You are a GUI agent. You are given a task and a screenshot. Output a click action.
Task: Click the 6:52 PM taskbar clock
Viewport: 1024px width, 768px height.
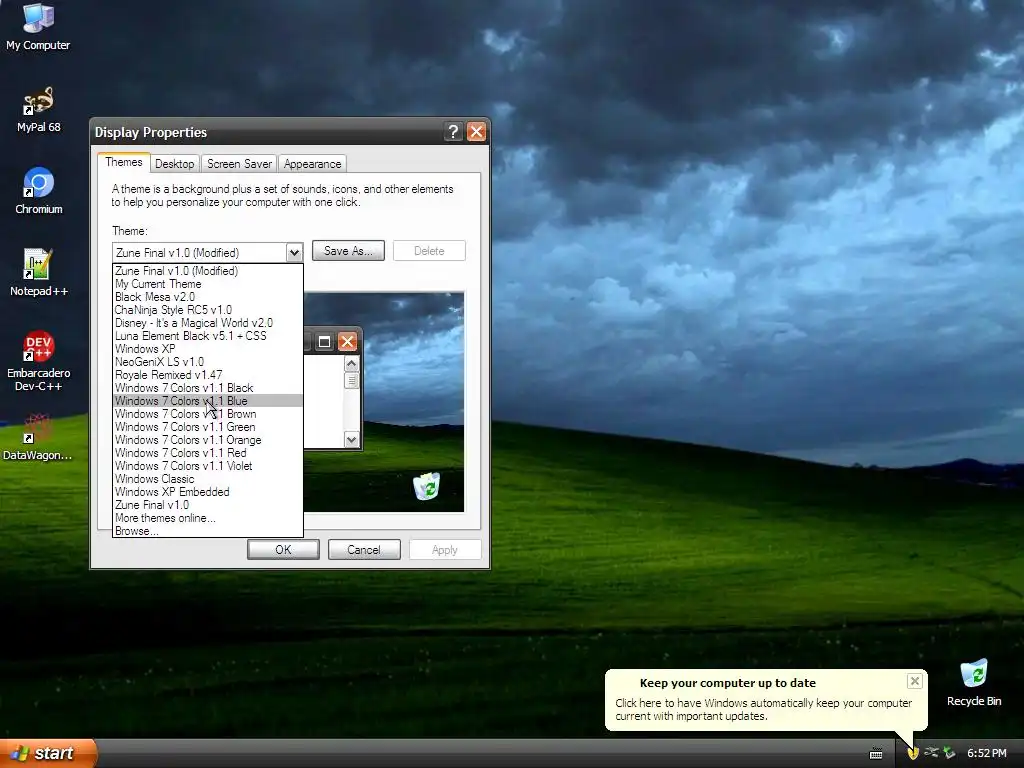987,753
